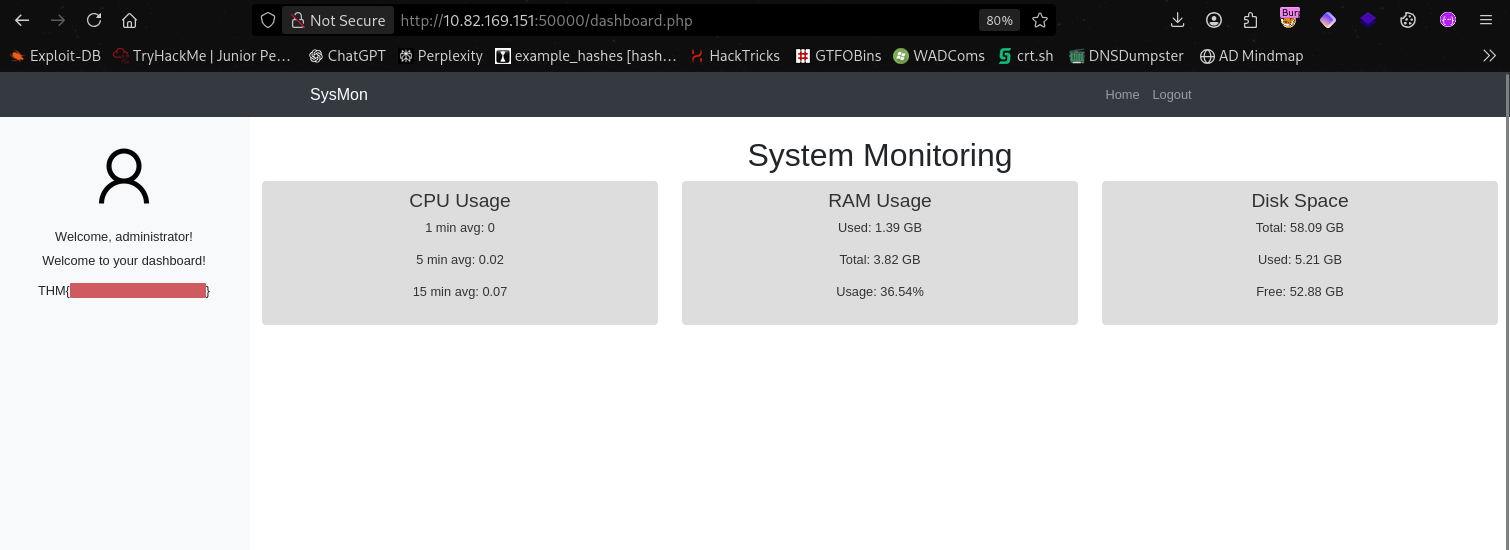The height and width of the screenshot is (550, 1510).
Task: Bookmark this page with the star
Action: 1040,20
